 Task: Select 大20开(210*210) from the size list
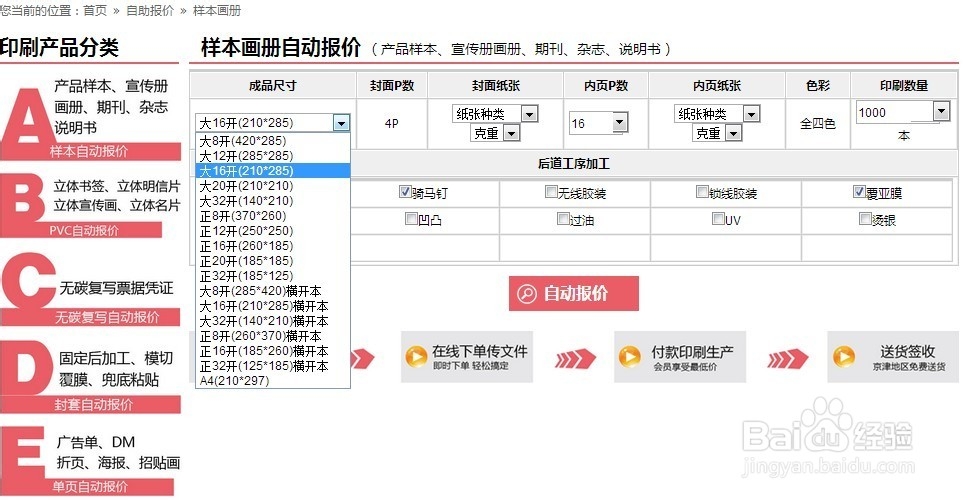(273, 186)
